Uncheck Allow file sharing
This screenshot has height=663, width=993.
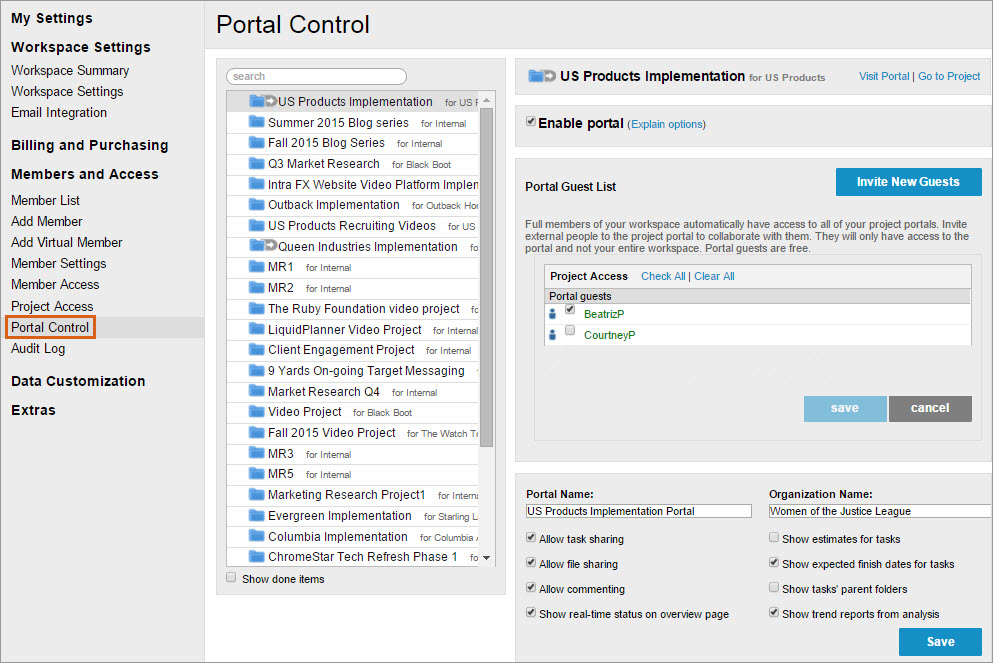click(529, 563)
